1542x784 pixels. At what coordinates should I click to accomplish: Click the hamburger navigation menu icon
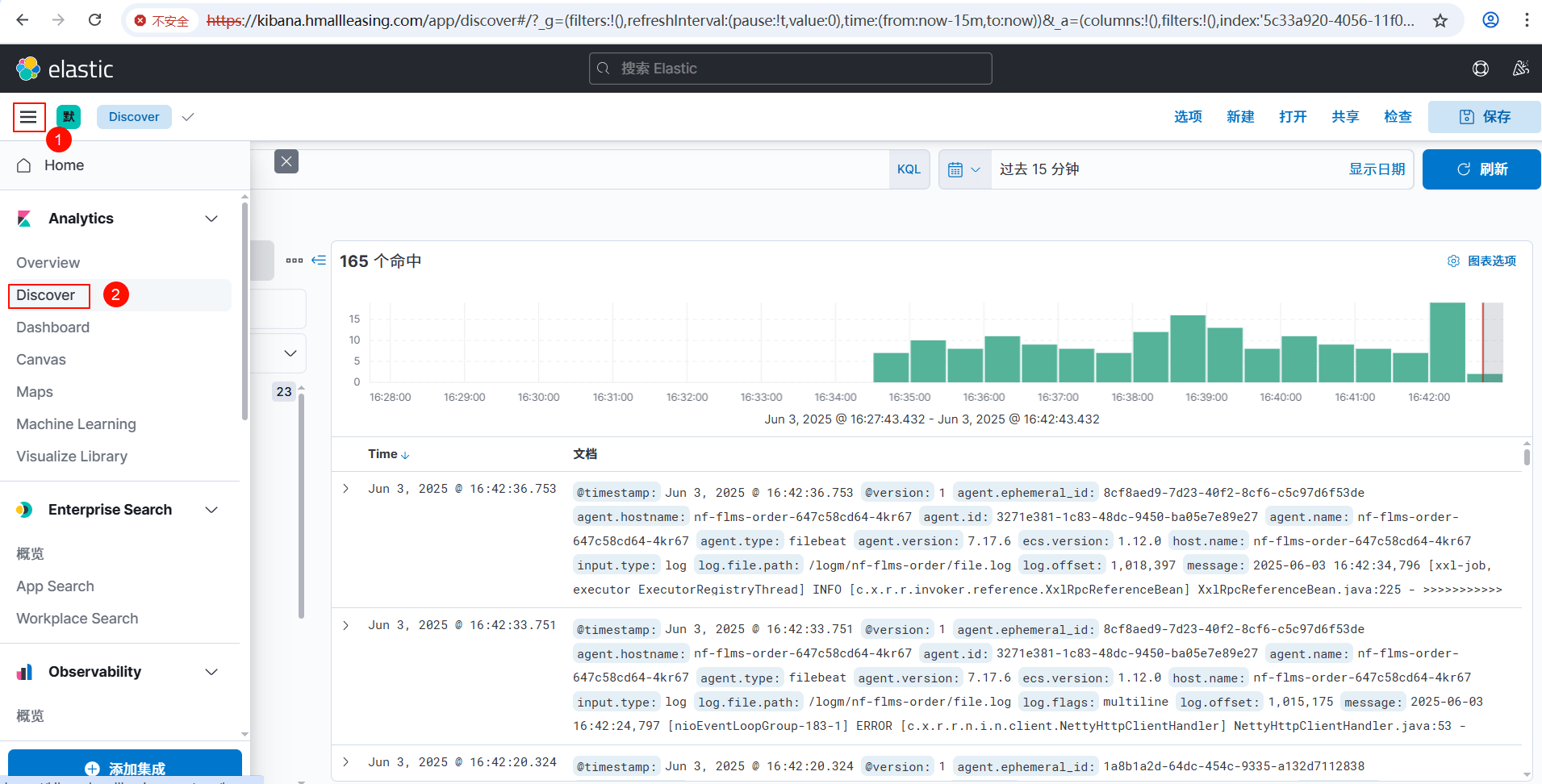point(28,117)
